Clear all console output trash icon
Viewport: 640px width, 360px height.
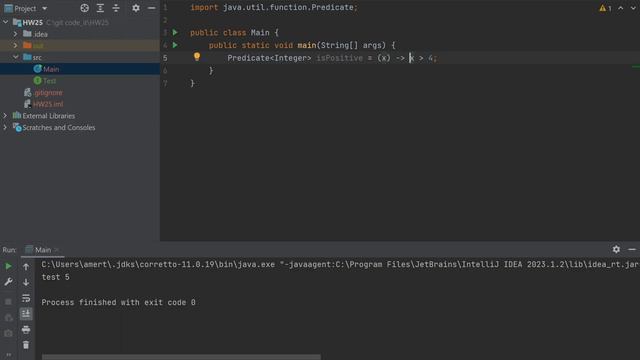coord(26,345)
